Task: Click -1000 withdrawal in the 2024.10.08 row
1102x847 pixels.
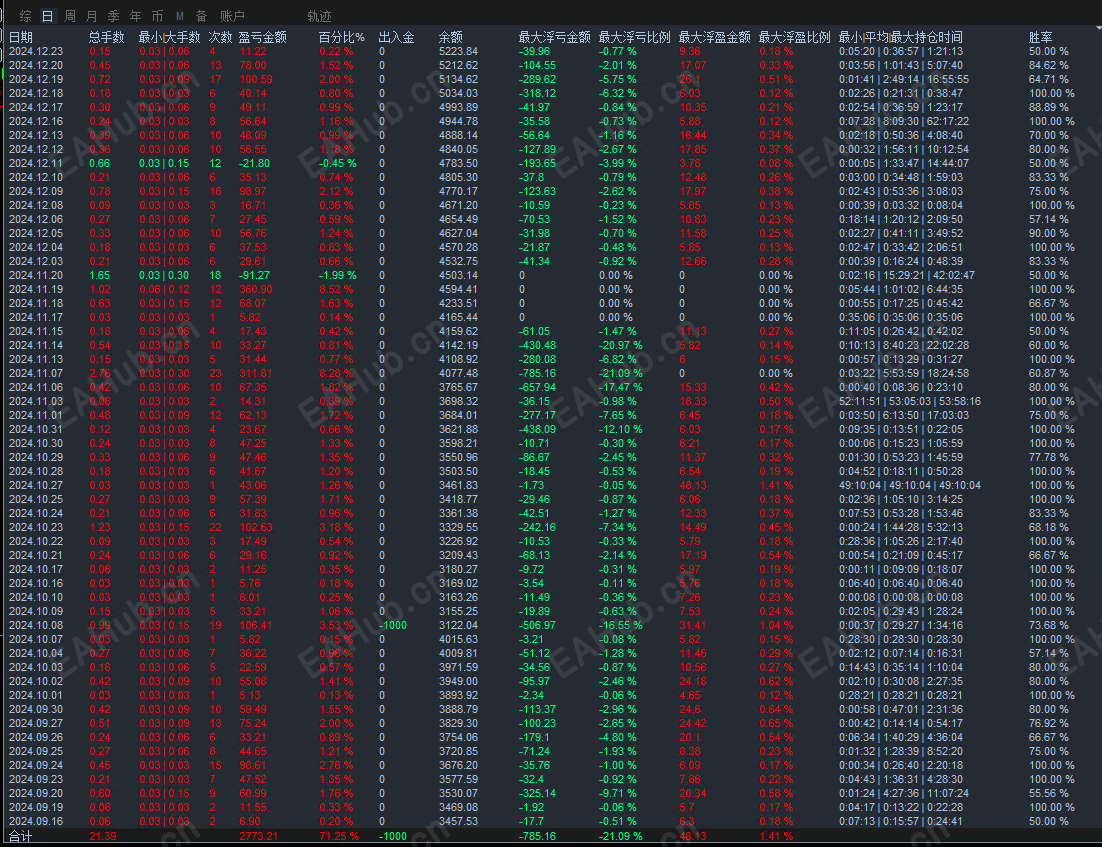Action: pos(393,626)
